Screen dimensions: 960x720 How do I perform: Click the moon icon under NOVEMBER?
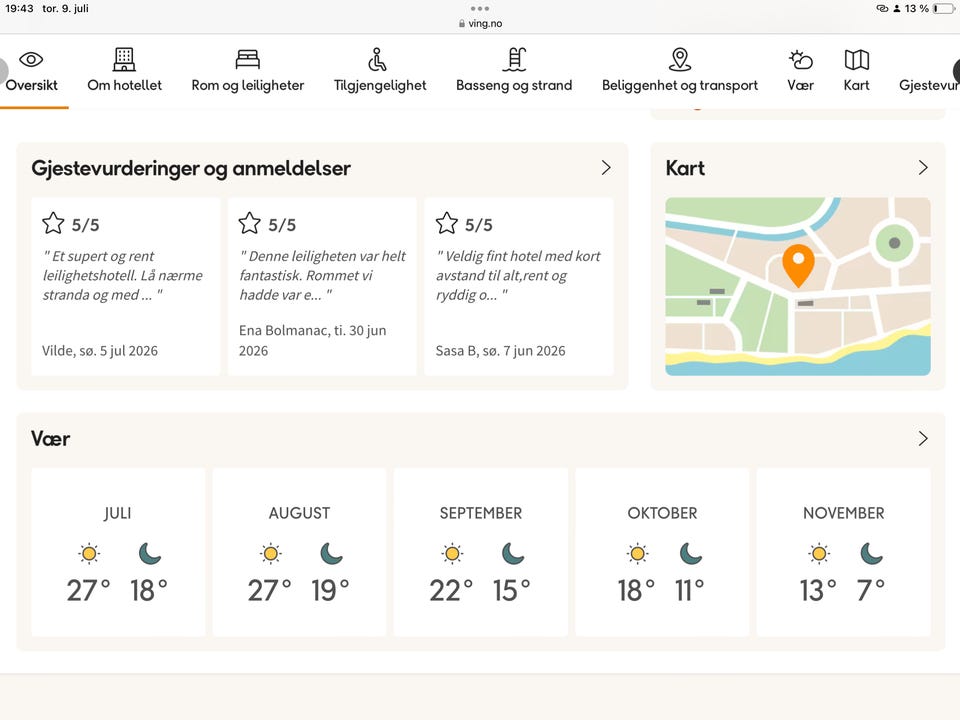point(871,553)
